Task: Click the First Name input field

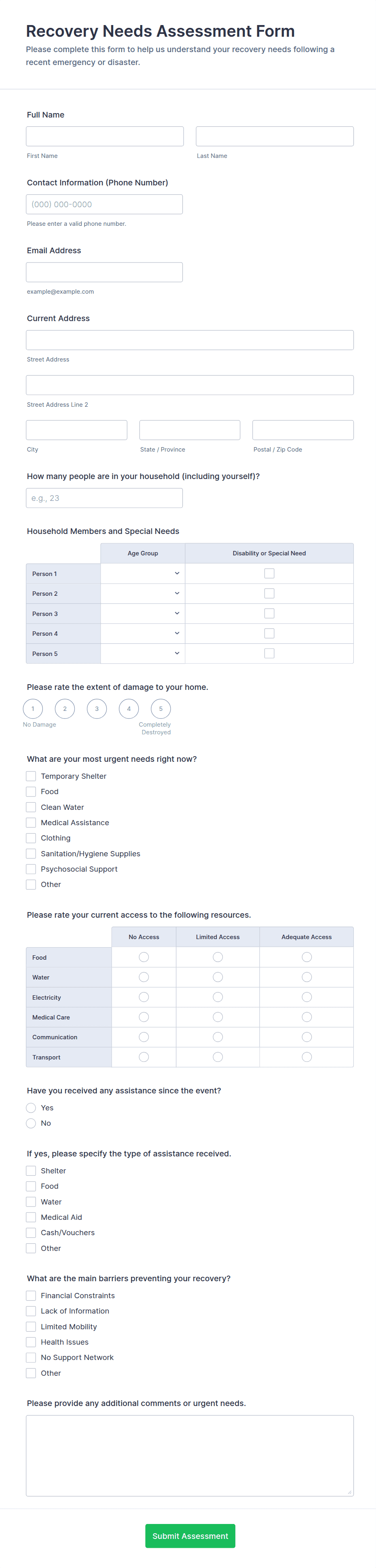Action: tap(105, 137)
